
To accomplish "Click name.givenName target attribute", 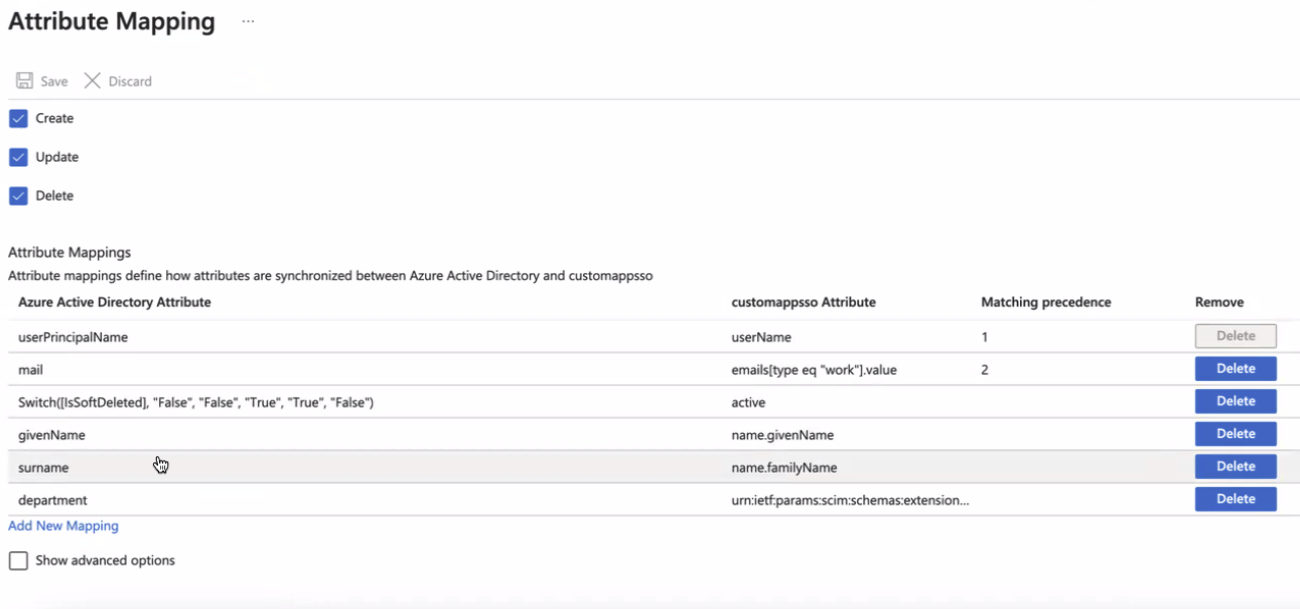I will pyautogui.click(x=783, y=435).
